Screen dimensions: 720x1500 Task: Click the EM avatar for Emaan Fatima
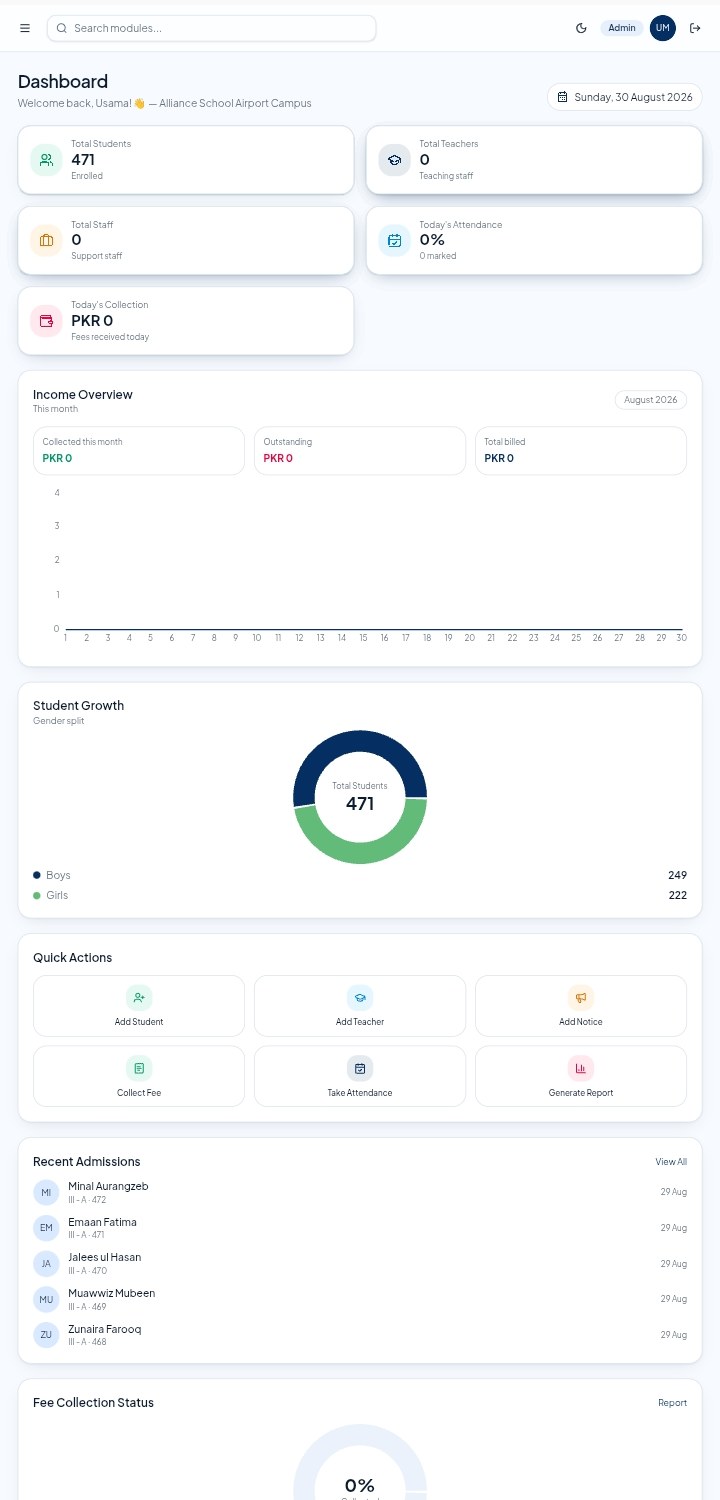pyautogui.click(x=46, y=1228)
